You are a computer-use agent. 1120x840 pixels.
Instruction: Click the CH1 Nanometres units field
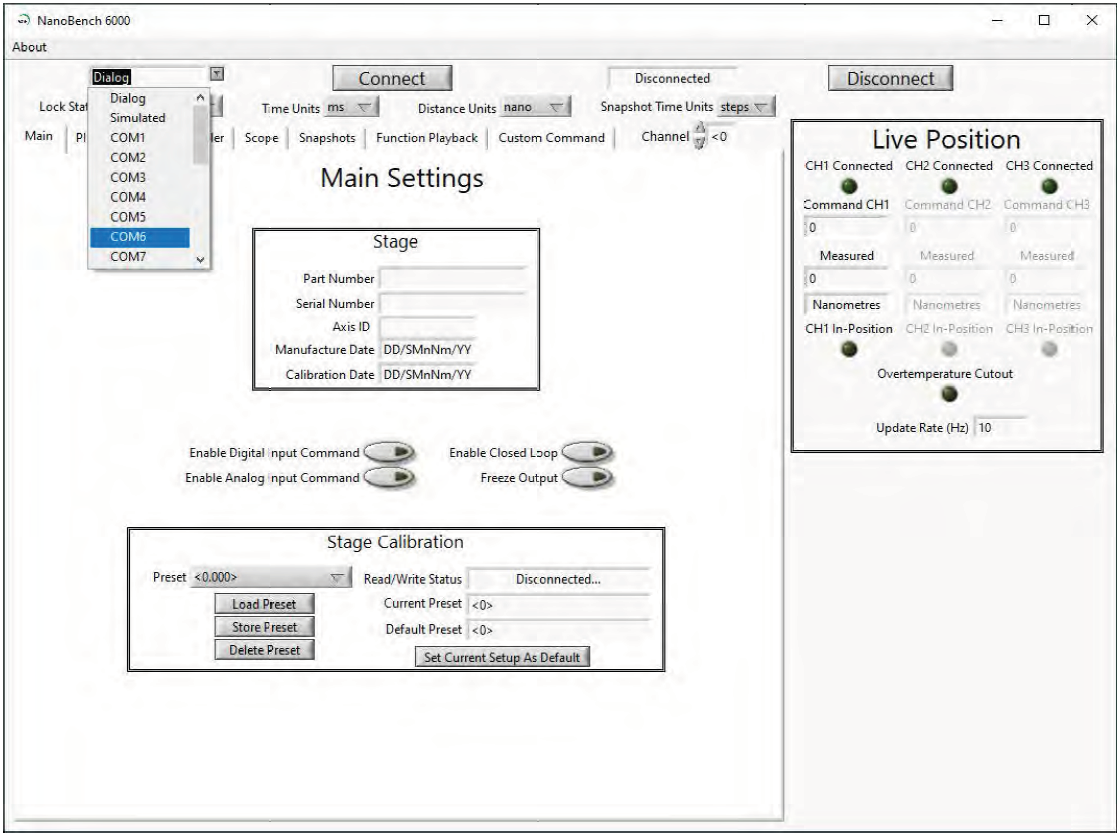pyautogui.click(x=846, y=305)
